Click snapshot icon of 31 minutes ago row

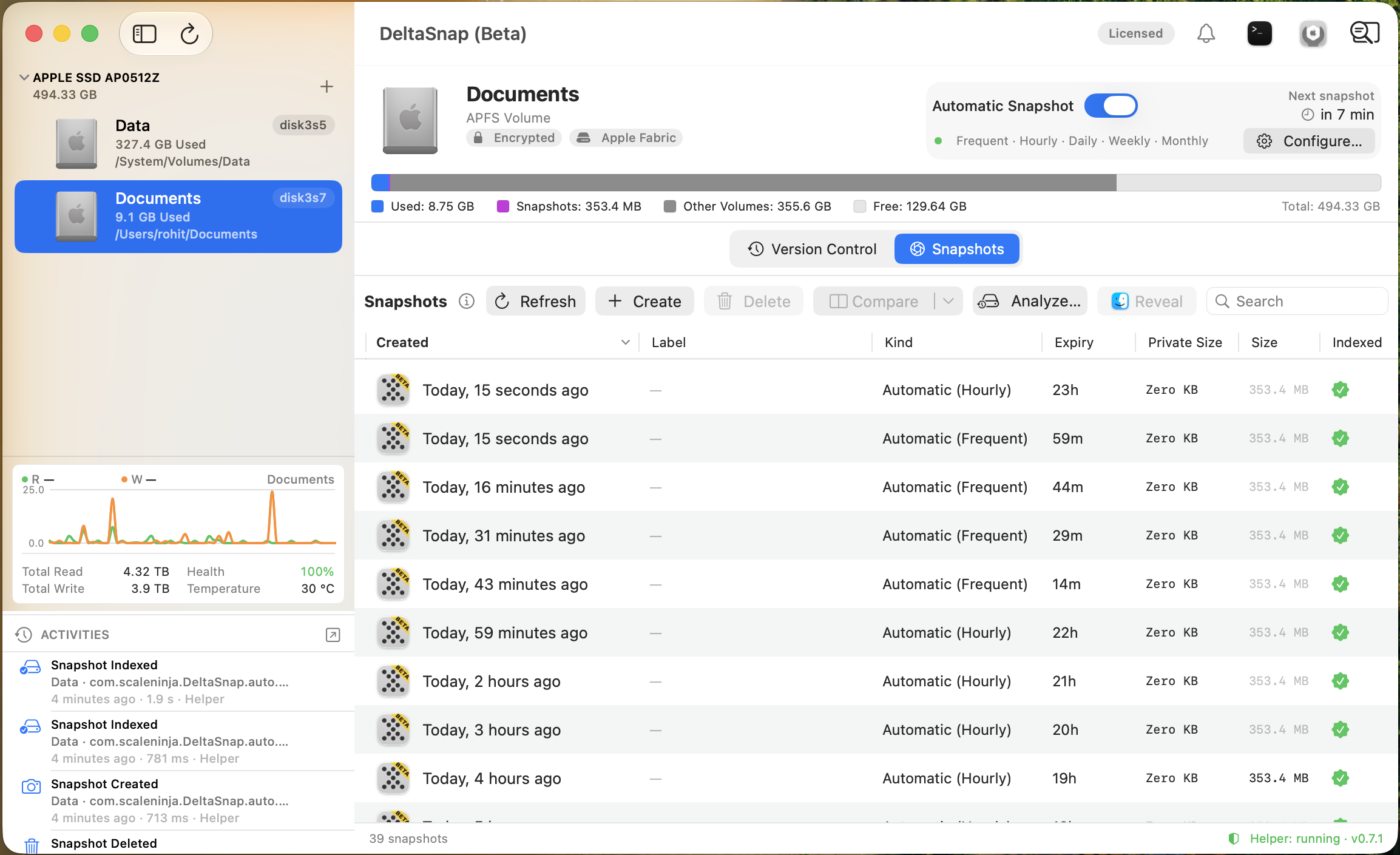coord(393,535)
